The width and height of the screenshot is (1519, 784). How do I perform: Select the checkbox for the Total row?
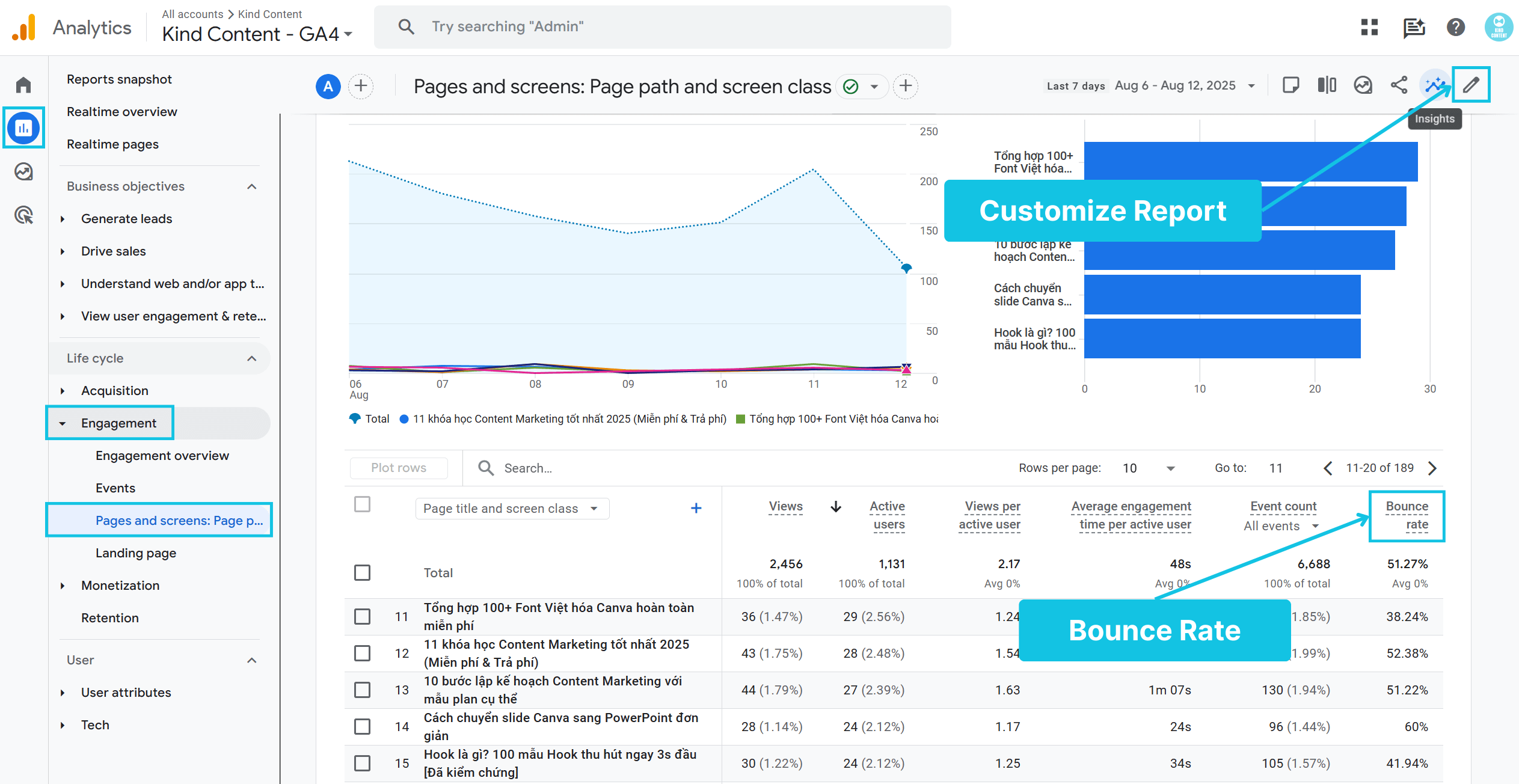point(362,572)
